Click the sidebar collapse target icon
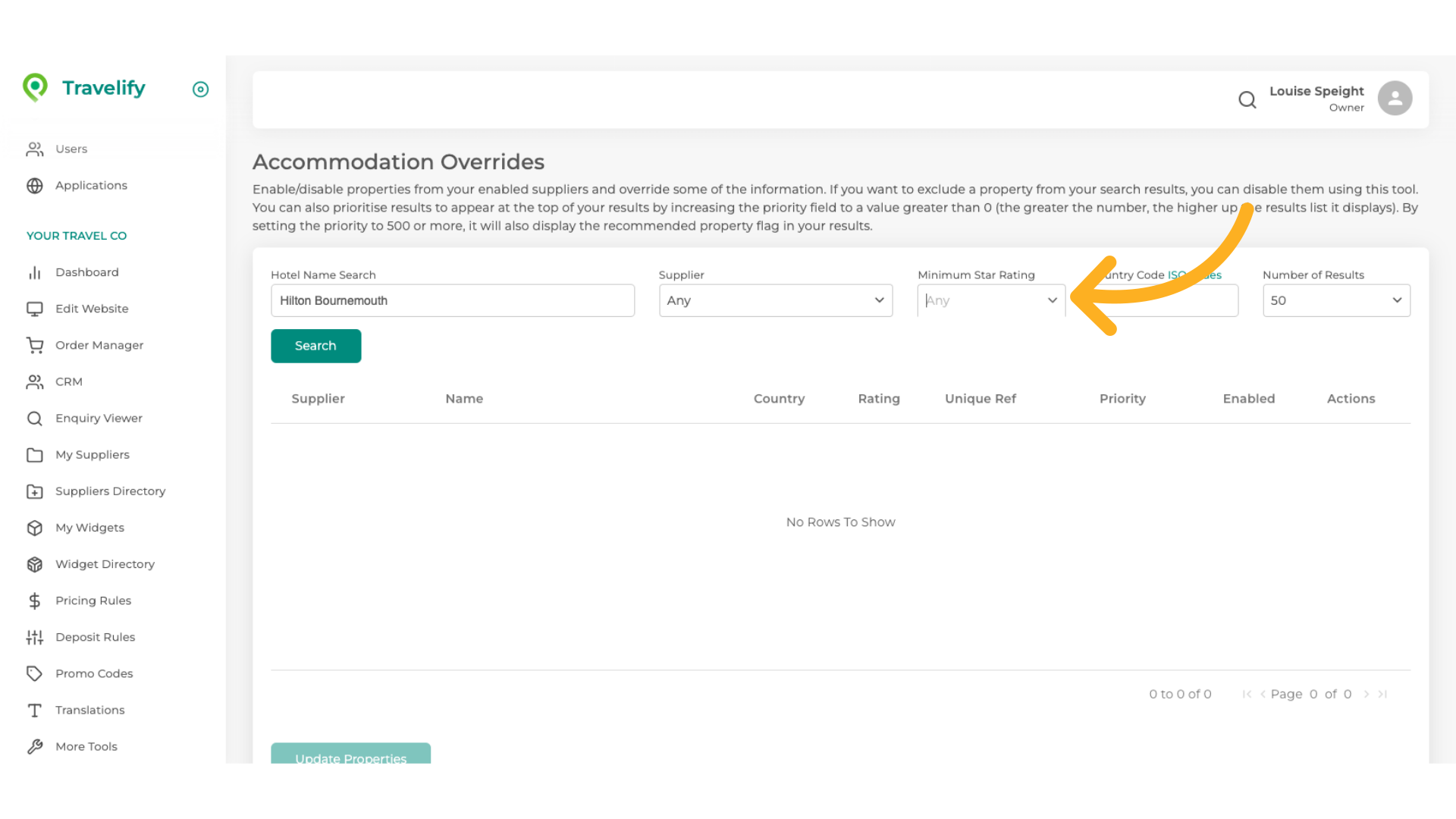 pyautogui.click(x=200, y=89)
